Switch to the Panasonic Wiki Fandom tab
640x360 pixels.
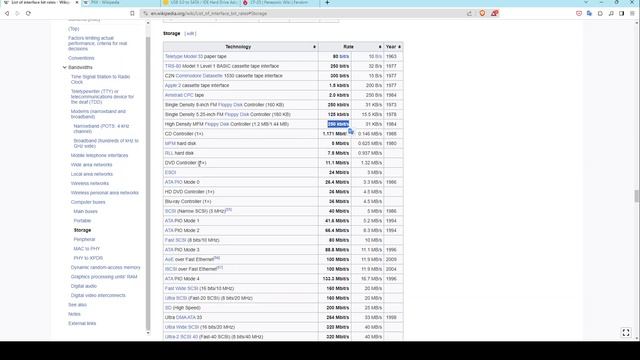click(280, 2)
